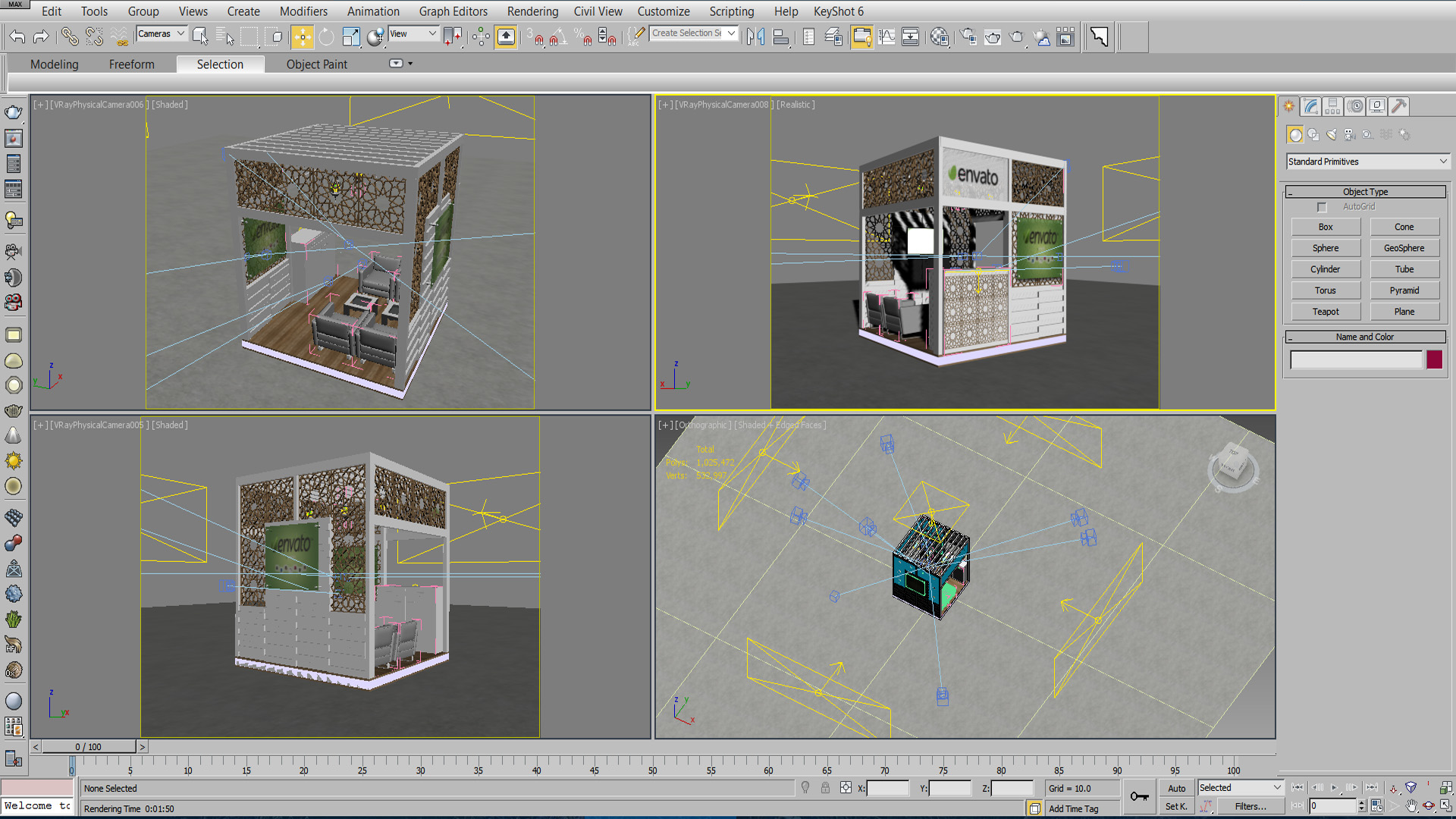
Task: Switch to the Freeform ribbon tab
Action: click(x=131, y=64)
